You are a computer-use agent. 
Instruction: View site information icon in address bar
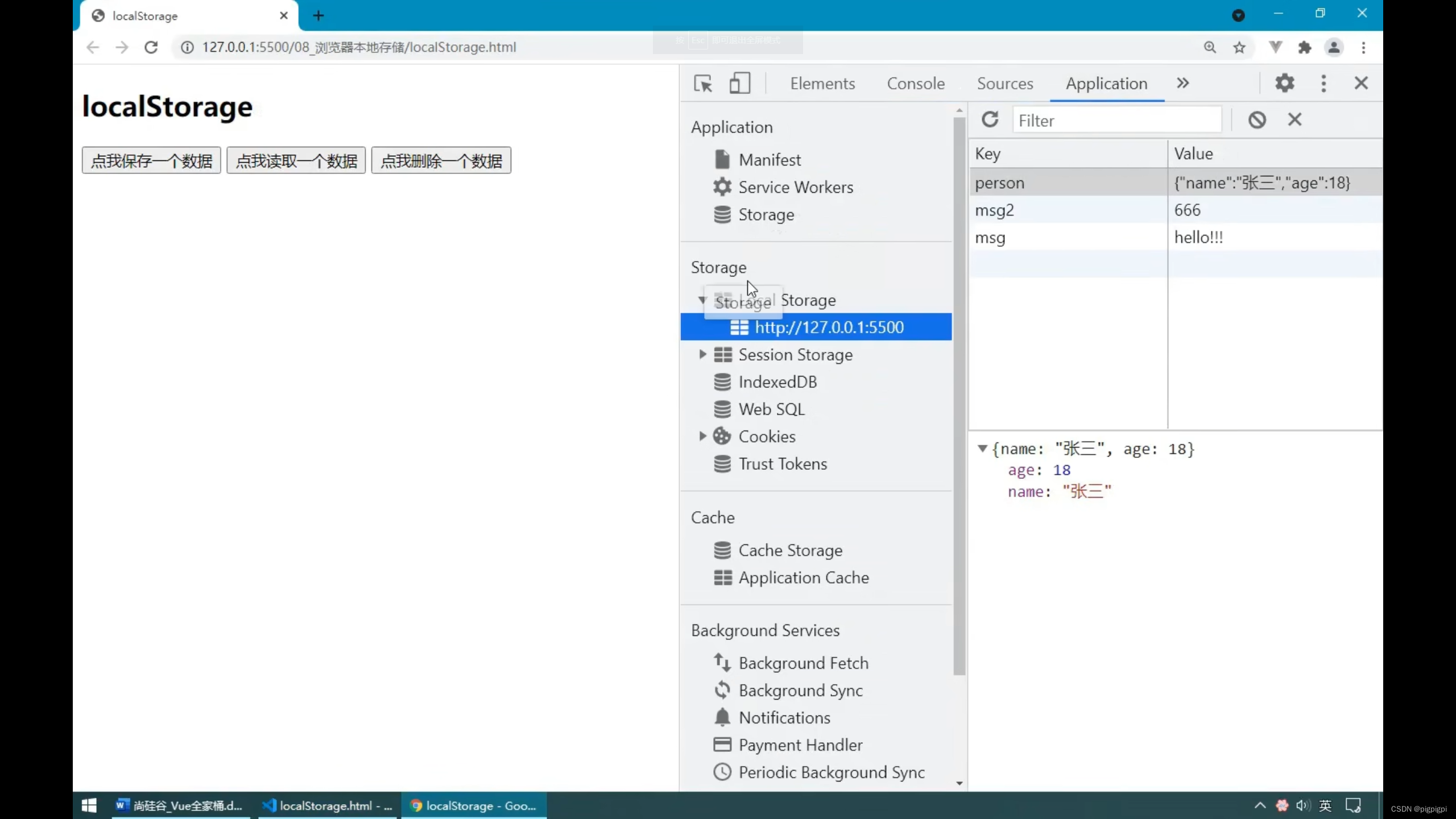point(187,47)
